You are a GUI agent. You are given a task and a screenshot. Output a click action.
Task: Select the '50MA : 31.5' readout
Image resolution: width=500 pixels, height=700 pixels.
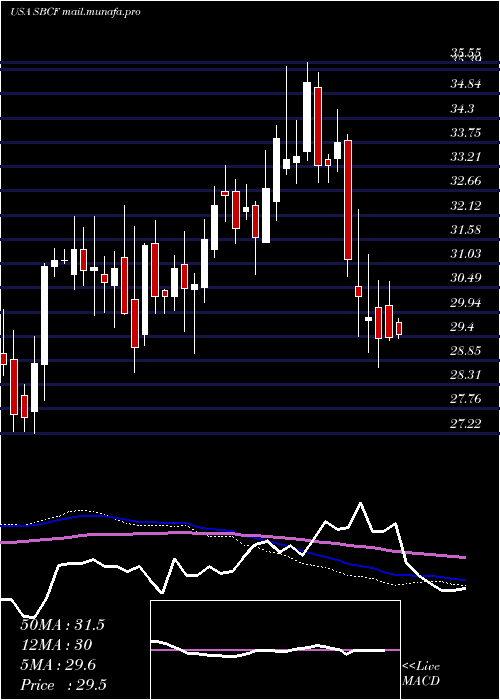coord(62,625)
